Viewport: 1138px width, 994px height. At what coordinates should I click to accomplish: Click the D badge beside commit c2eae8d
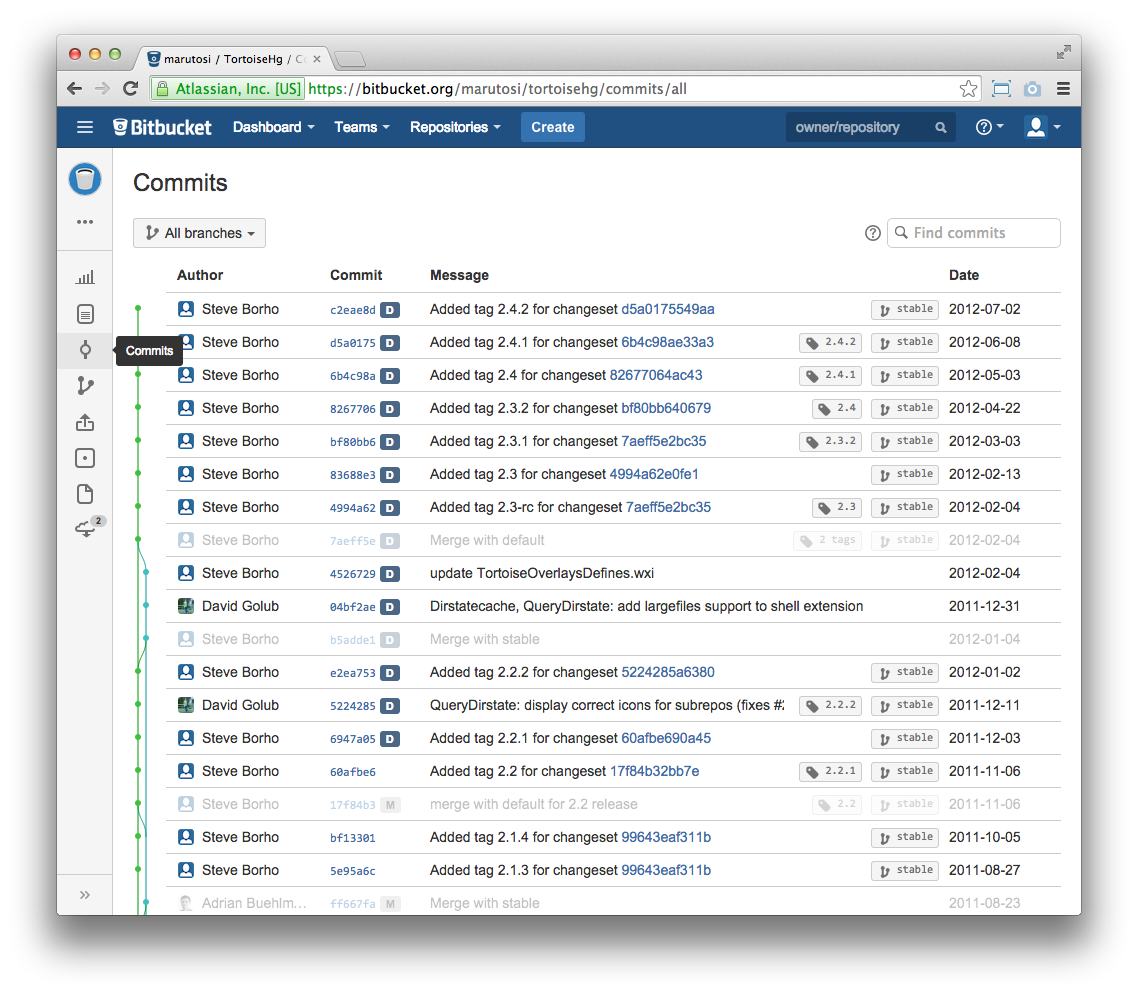(390, 310)
